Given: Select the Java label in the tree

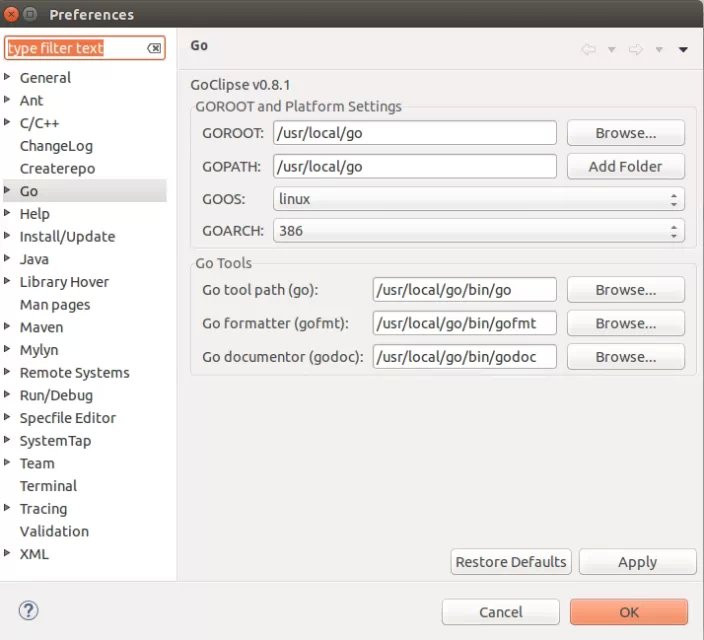Looking at the screenshot, I should pos(34,259).
